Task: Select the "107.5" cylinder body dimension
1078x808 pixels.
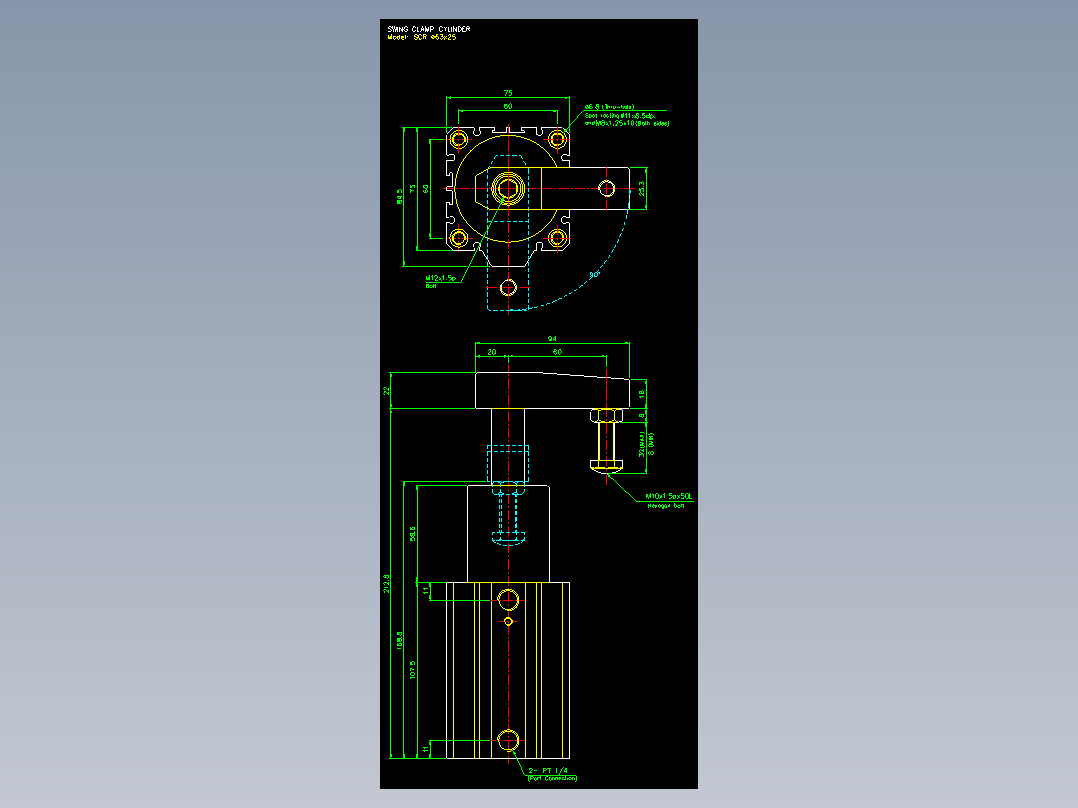Action: pos(412,670)
